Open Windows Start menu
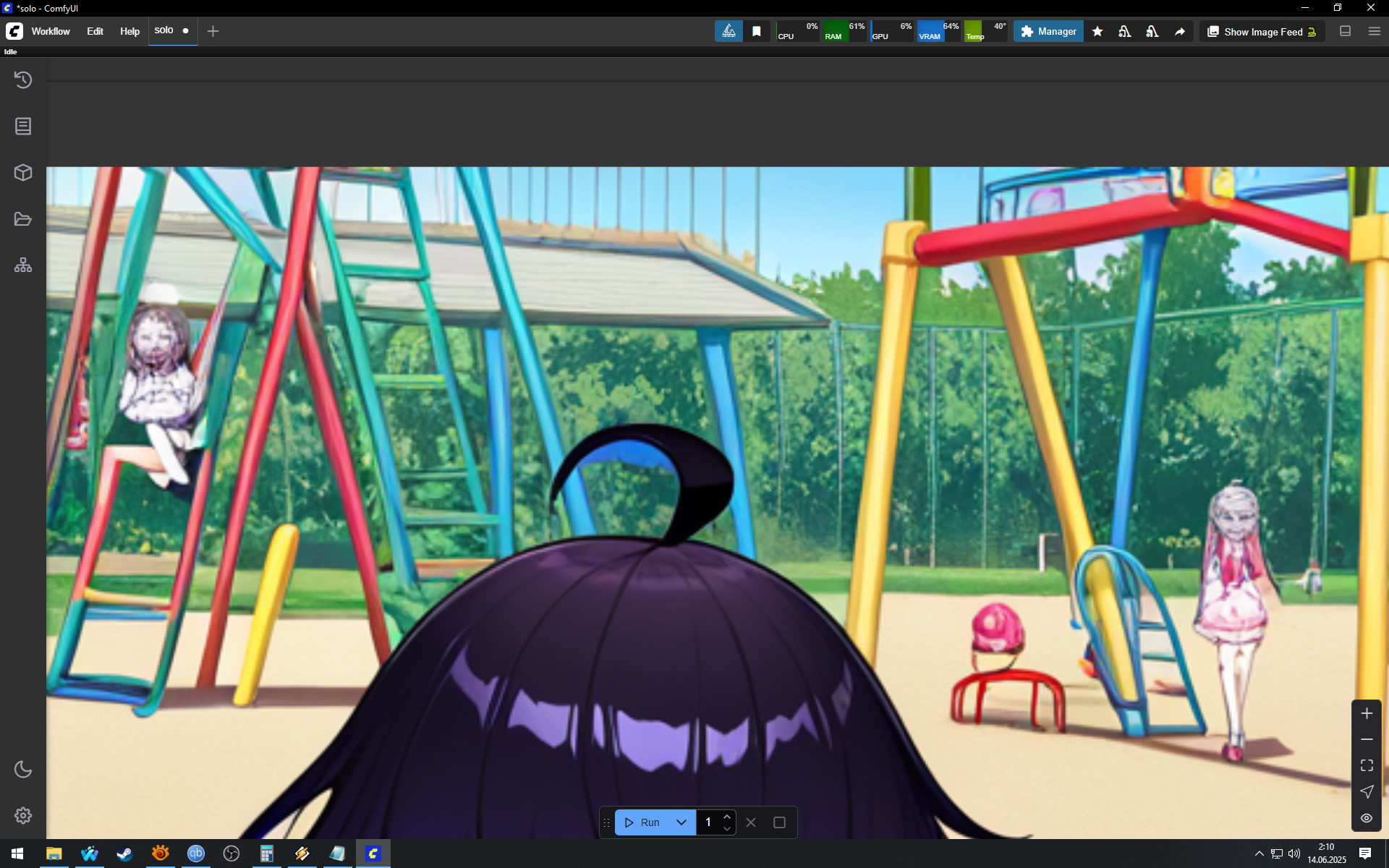 (x=17, y=854)
